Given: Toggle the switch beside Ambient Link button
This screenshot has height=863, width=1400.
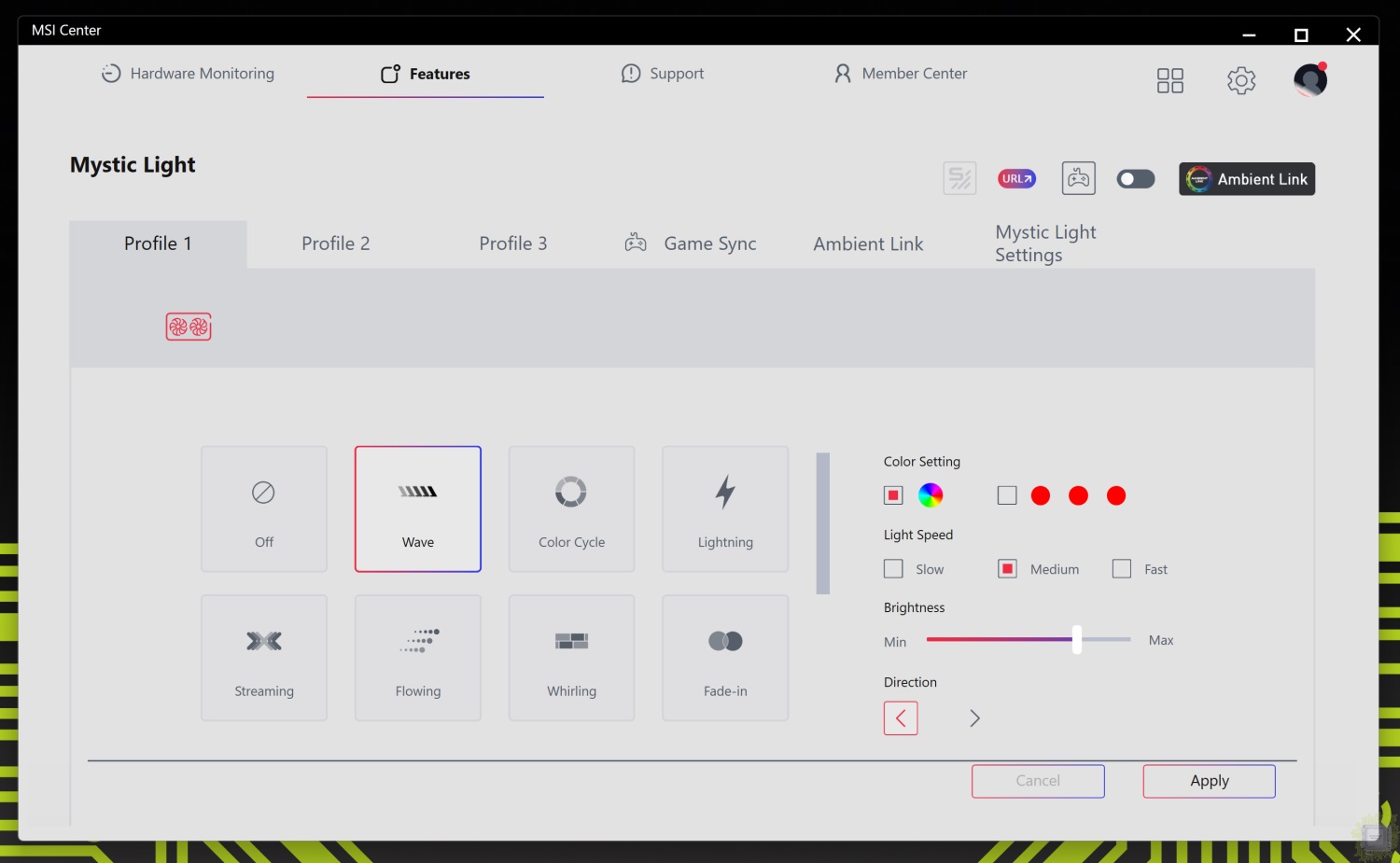Looking at the screenshot, I should [1135, 179].
